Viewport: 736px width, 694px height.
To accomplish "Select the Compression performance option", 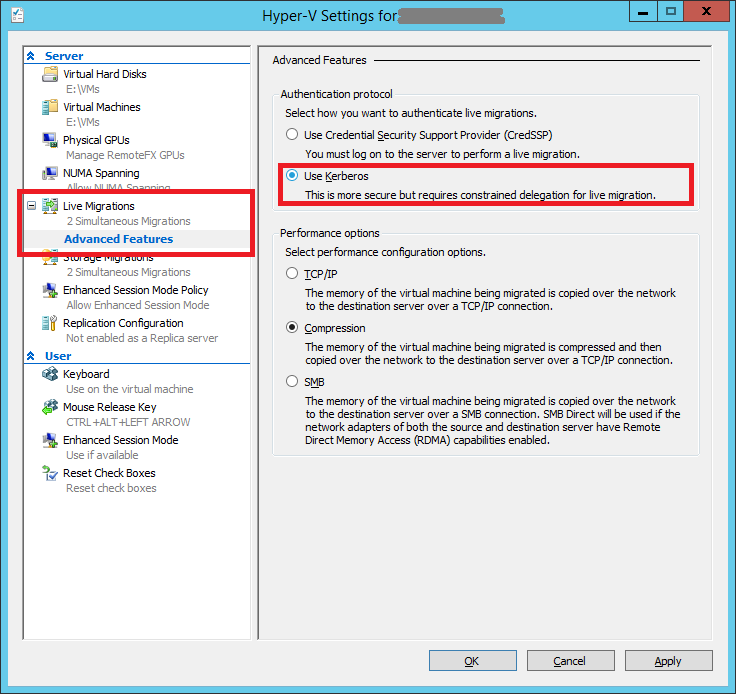I will click(292, 327).
